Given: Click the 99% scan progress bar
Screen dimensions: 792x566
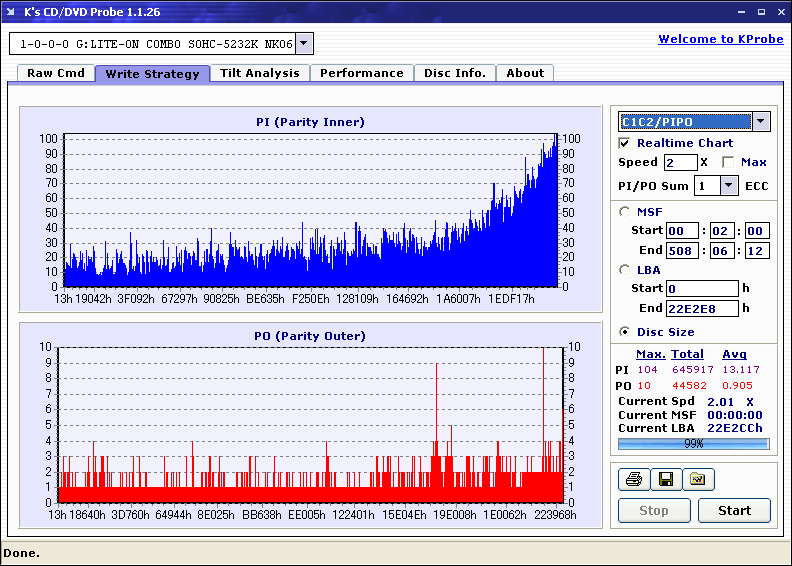Looking at the screenshot, I should 693,443.
